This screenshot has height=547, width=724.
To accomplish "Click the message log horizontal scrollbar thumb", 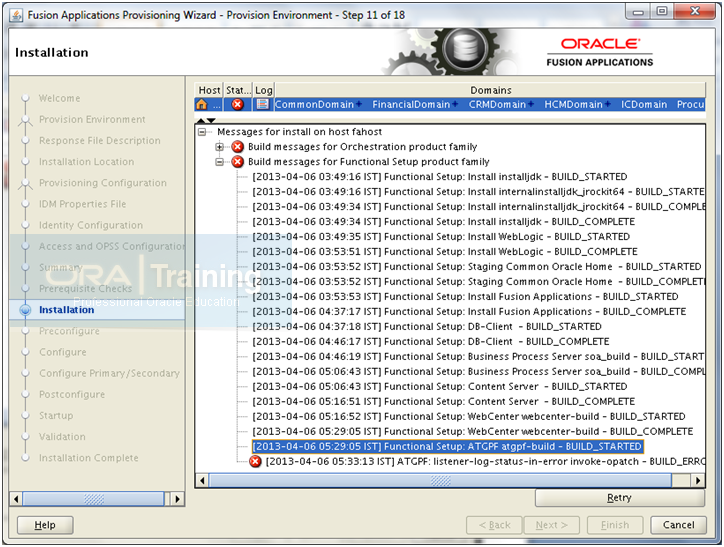I will (440, 481).
